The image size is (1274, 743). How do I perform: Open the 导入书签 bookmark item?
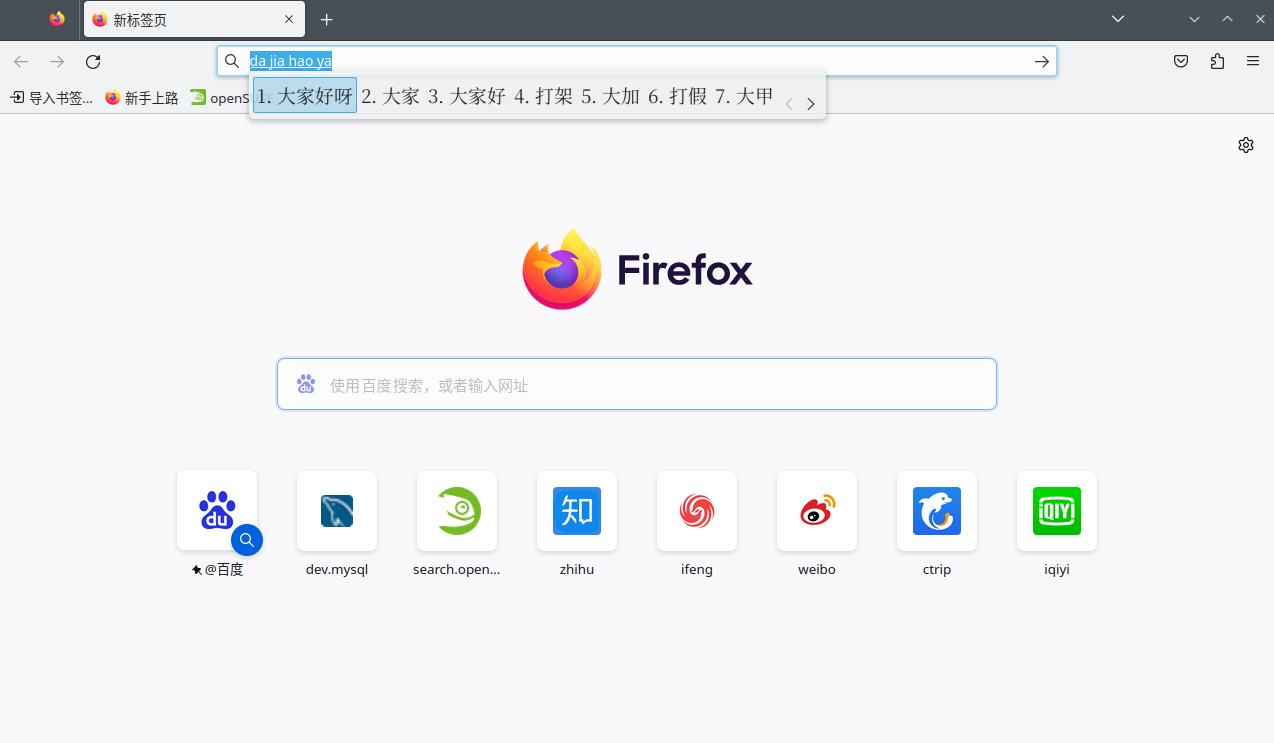[51, 98]
